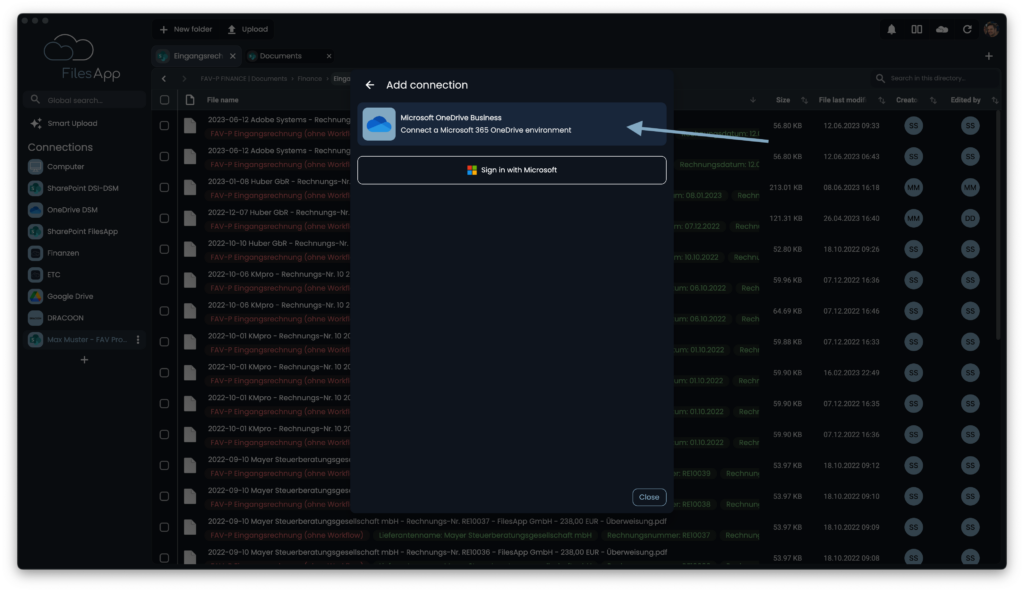Navigate back with the left chevron

pos(164,78)
